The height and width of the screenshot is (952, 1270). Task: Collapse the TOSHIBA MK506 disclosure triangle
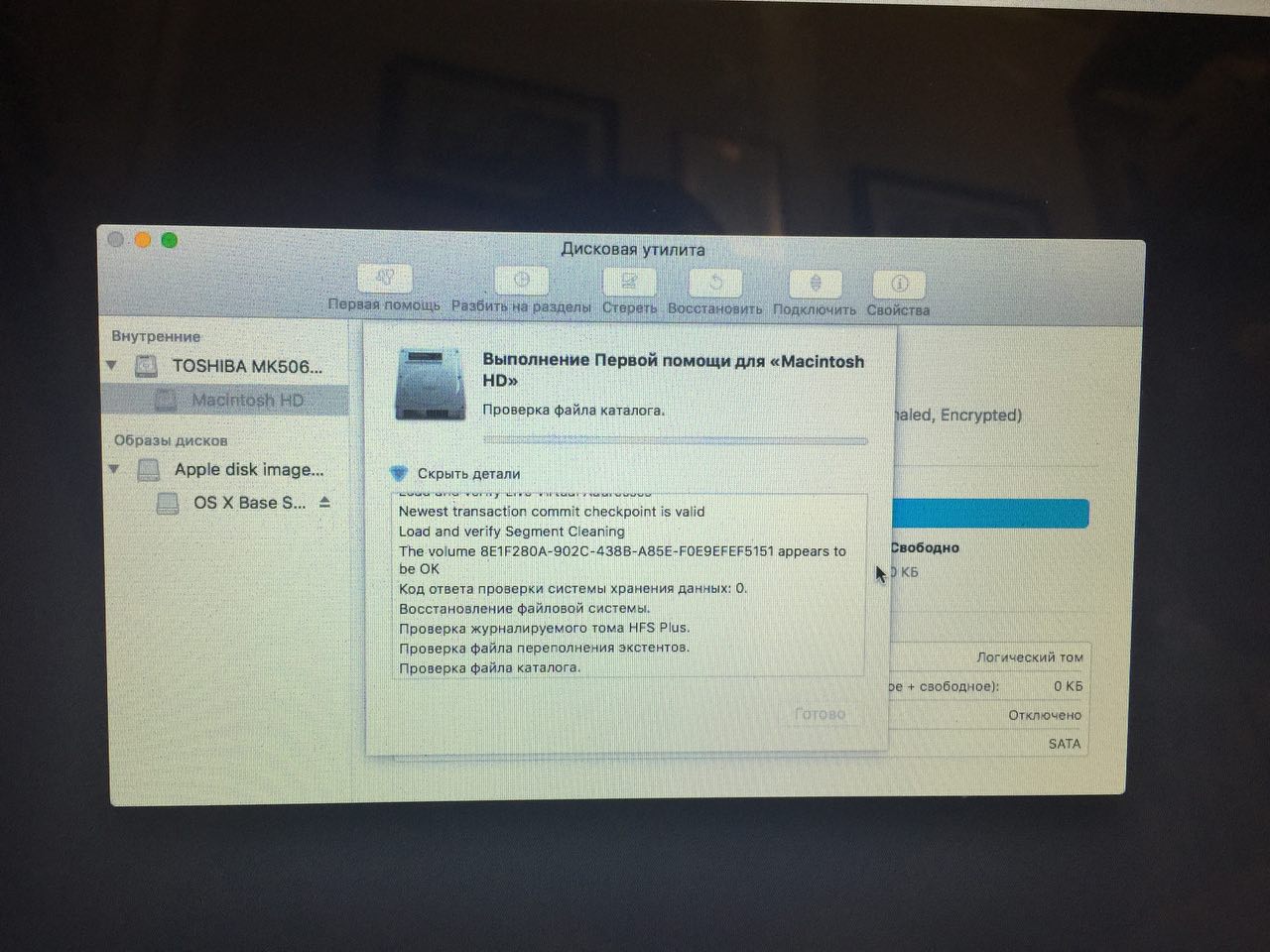(x=112, y=366)
